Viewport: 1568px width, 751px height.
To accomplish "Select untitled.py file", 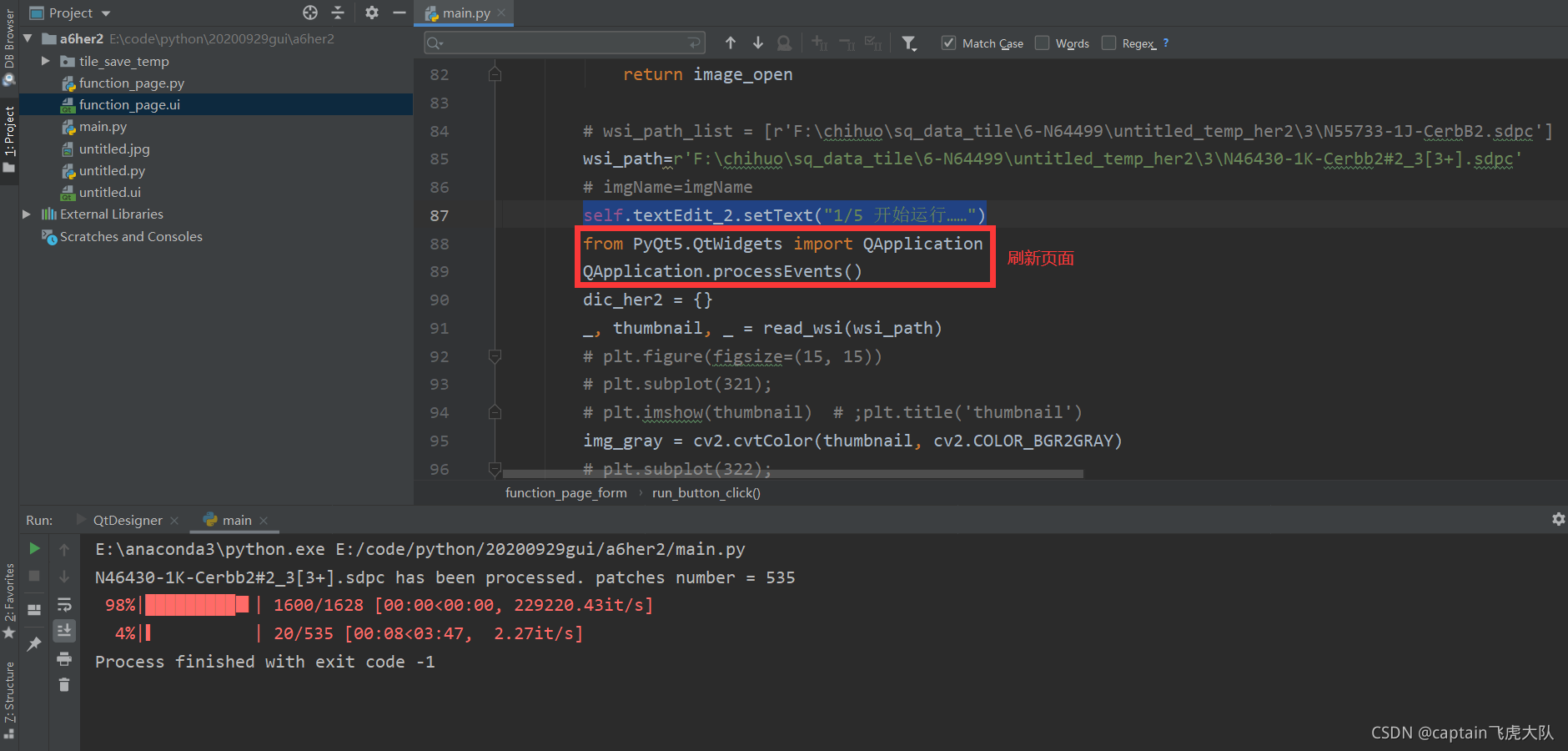I will point(112,170).
